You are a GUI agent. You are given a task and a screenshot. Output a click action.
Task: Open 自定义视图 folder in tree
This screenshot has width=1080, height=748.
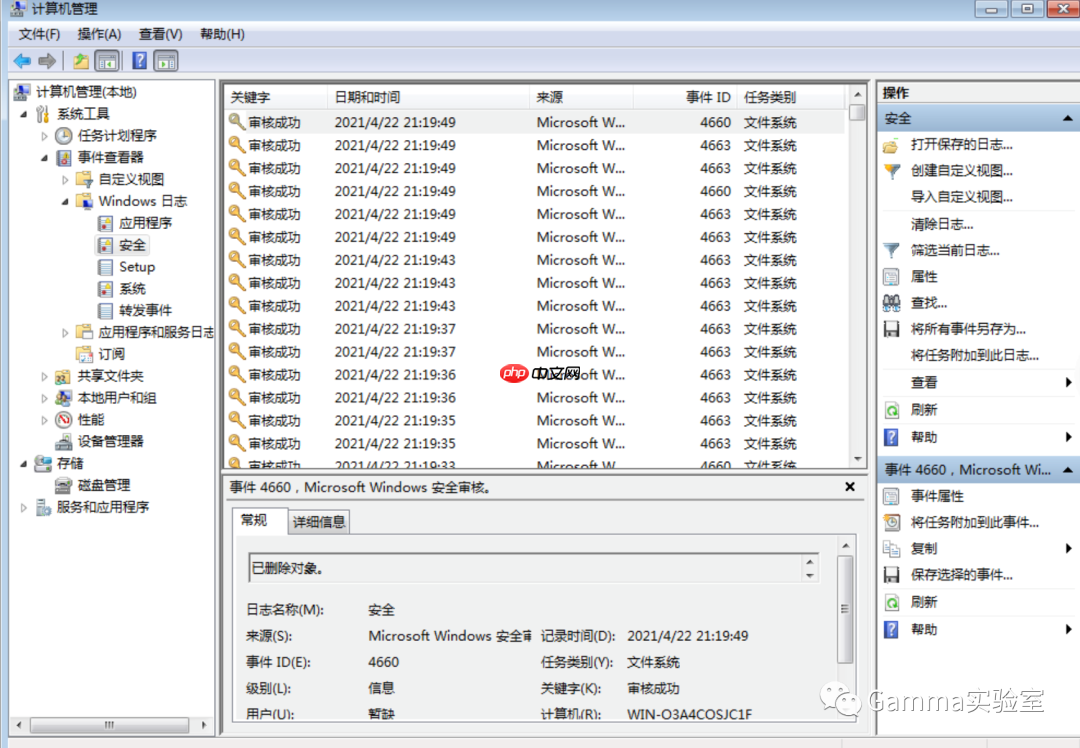pyautogui.click(x=131, y=180)
